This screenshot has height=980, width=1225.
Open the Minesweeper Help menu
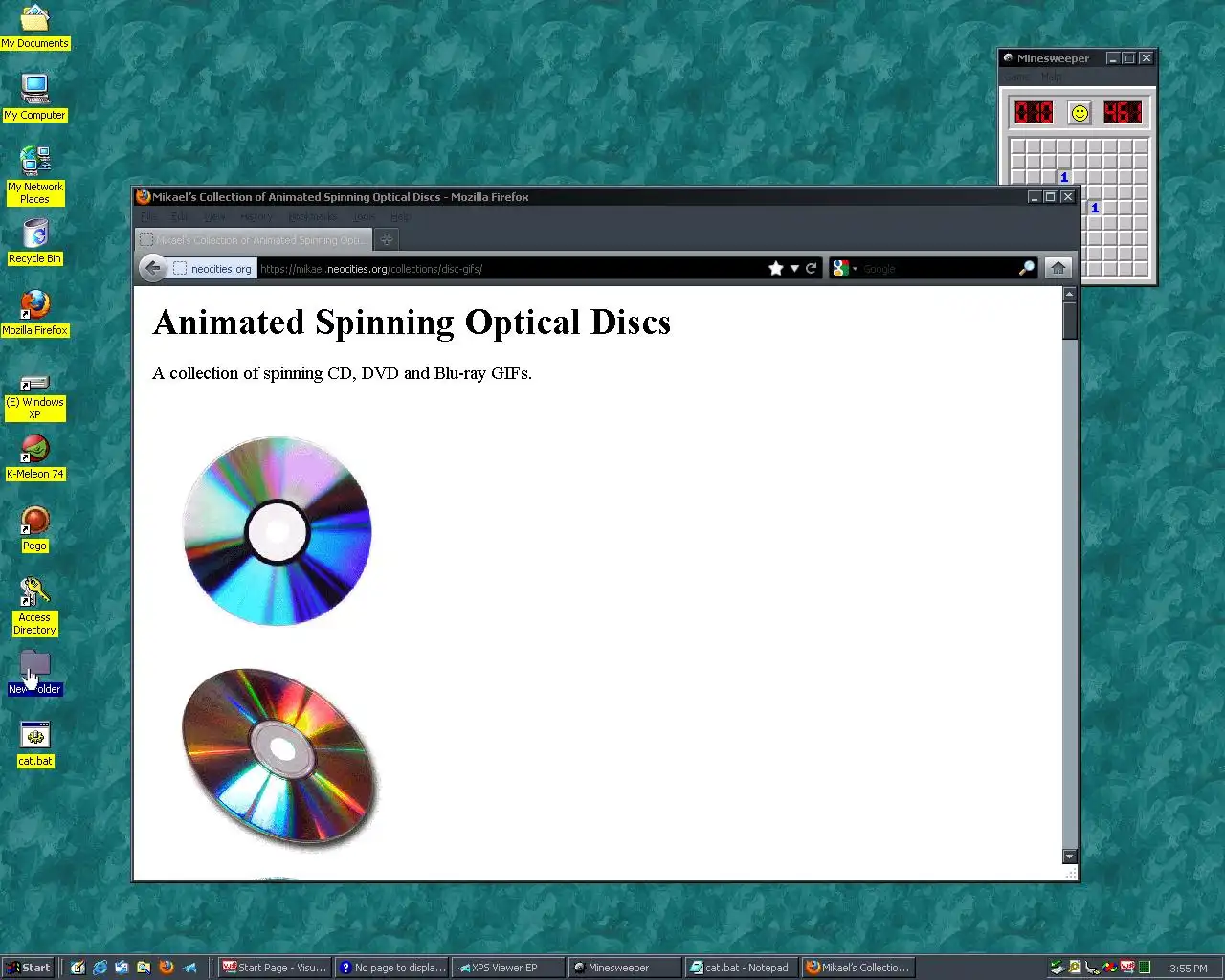point(1052,77)
